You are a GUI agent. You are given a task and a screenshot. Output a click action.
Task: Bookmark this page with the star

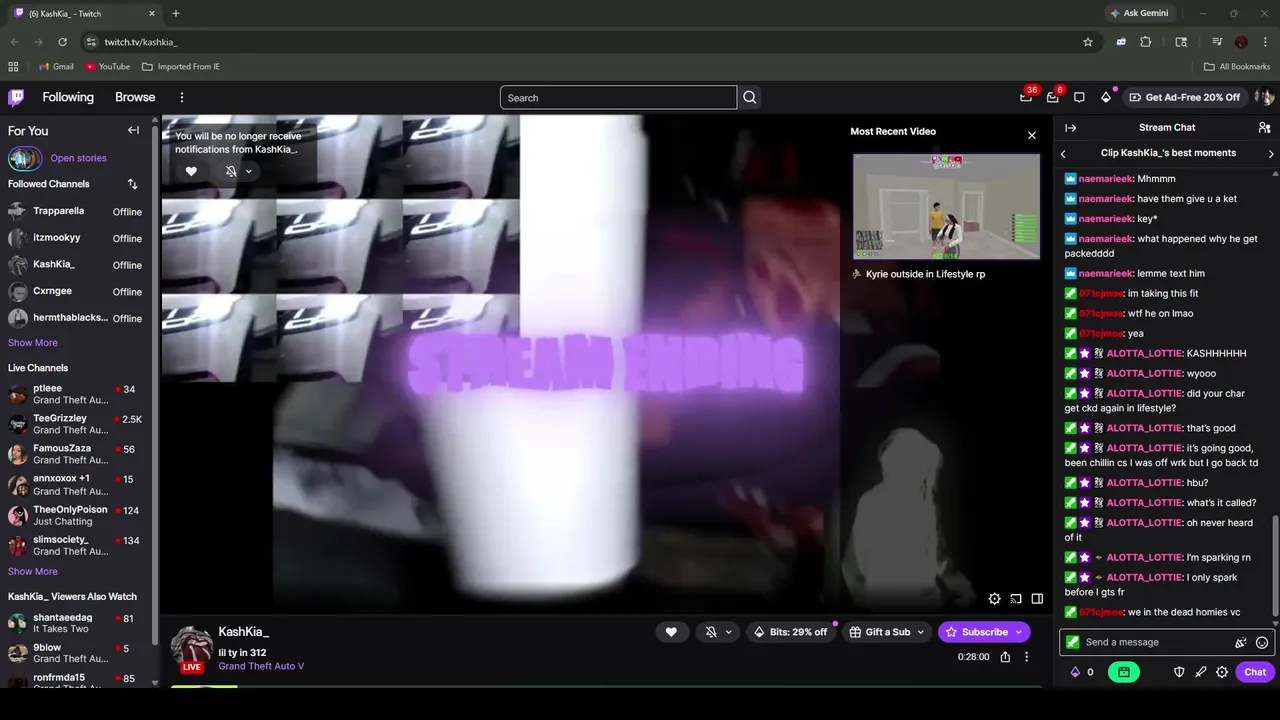tap(1088, 42)
